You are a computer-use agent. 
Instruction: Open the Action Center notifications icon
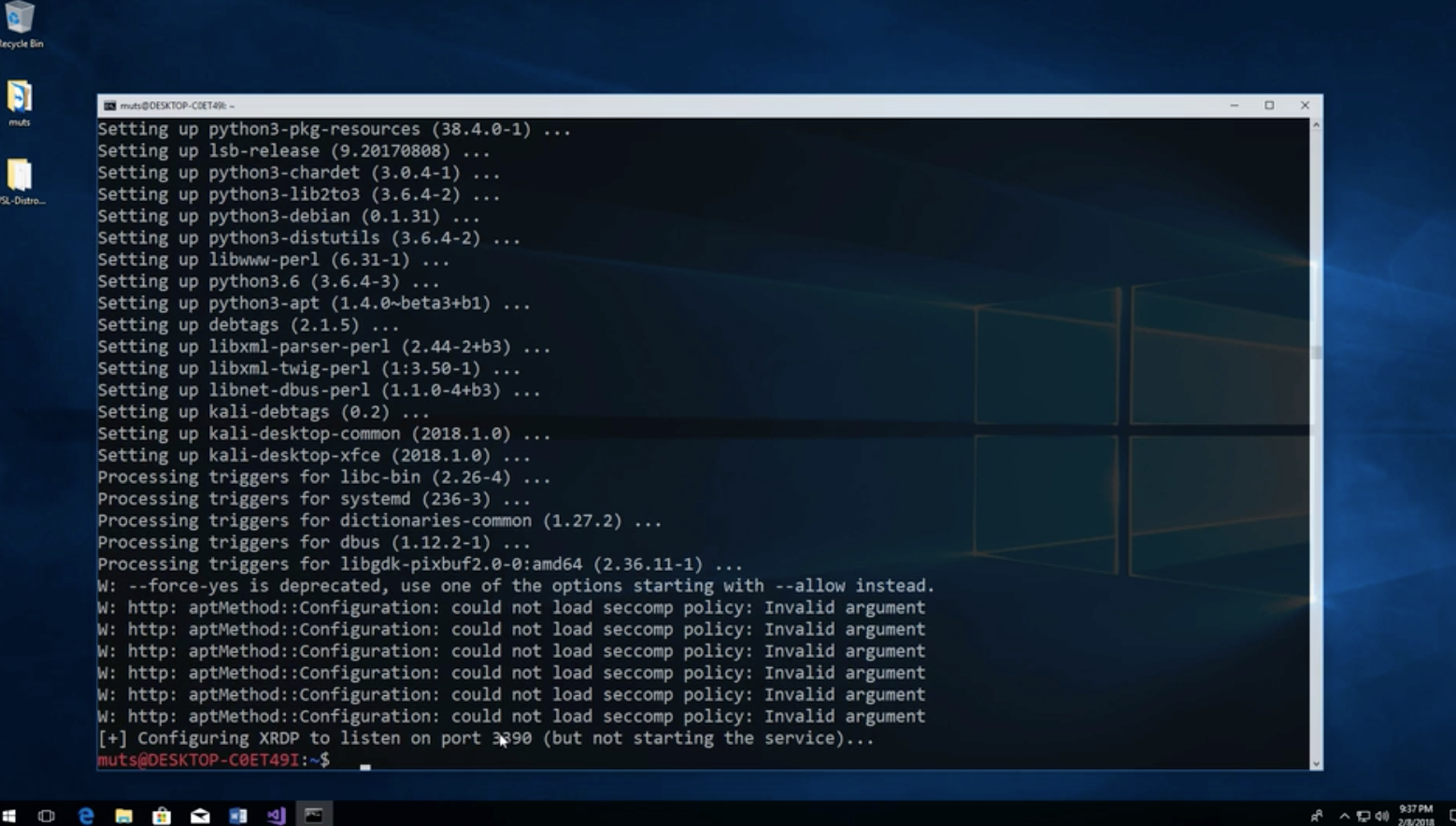(x=1451, y=816)
